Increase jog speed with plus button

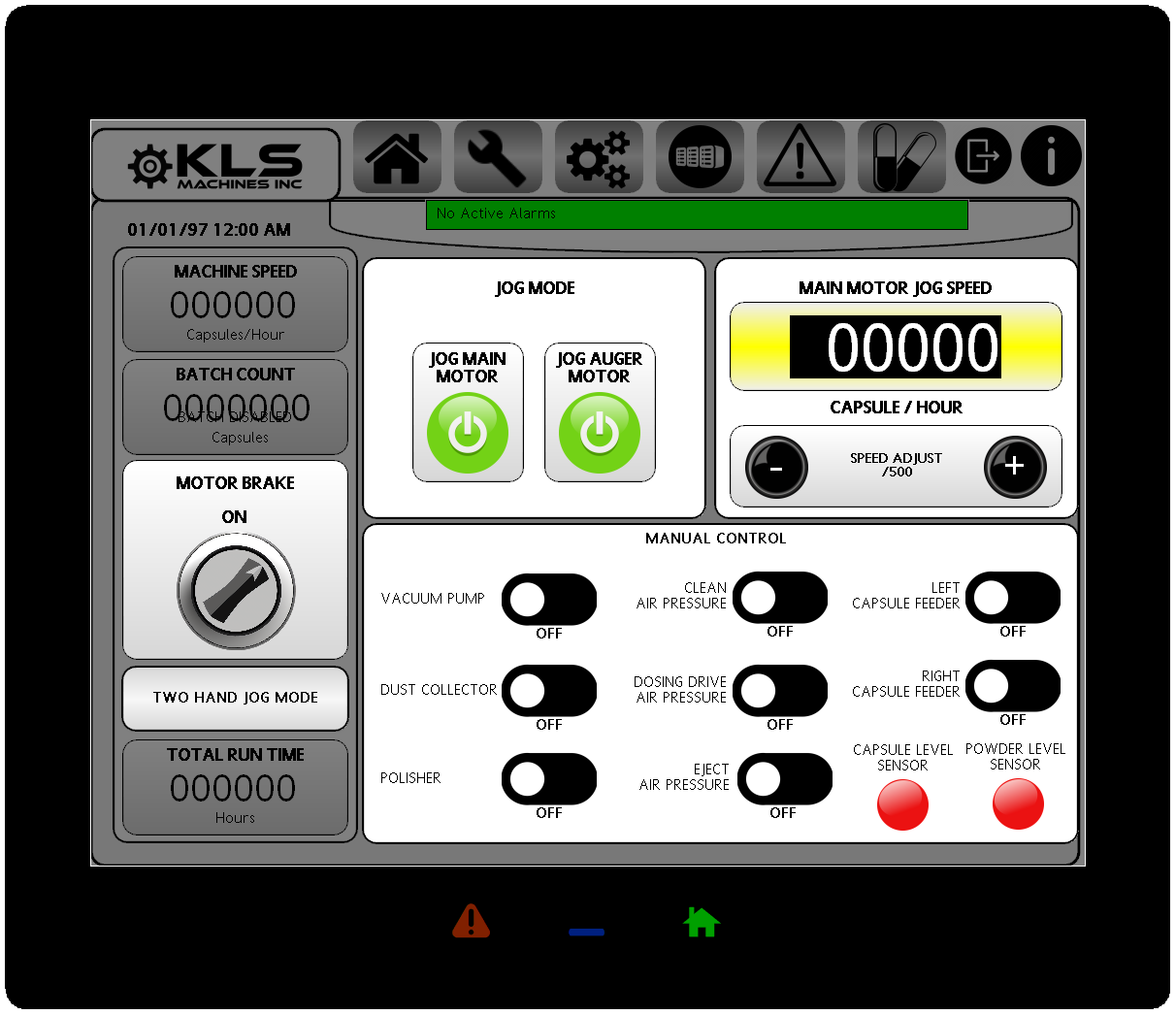[x=1014, y=467]
